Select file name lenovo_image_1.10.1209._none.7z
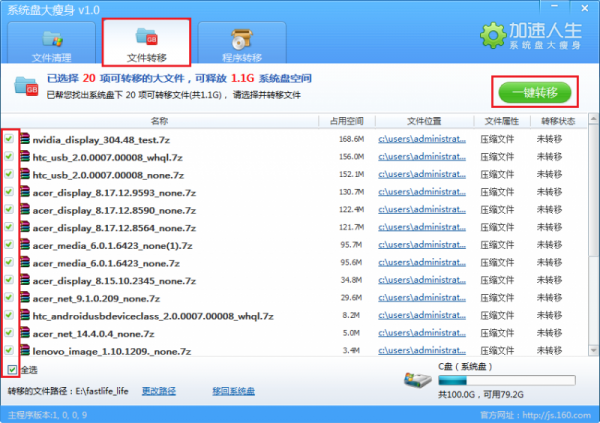 (112, 351)
